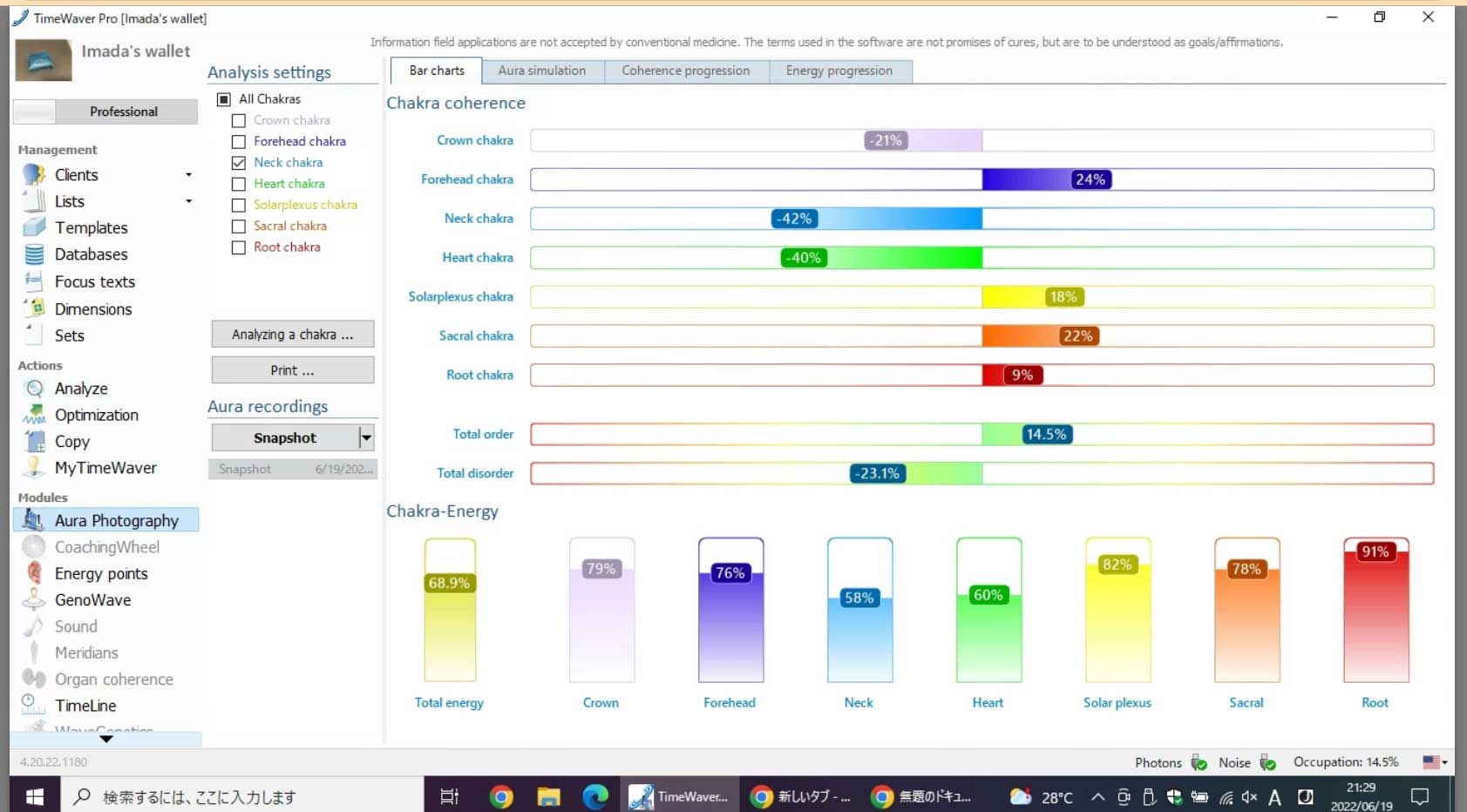Select the Copy action icon
This screenshot has width=1467, height=812.
click(34, 441)
